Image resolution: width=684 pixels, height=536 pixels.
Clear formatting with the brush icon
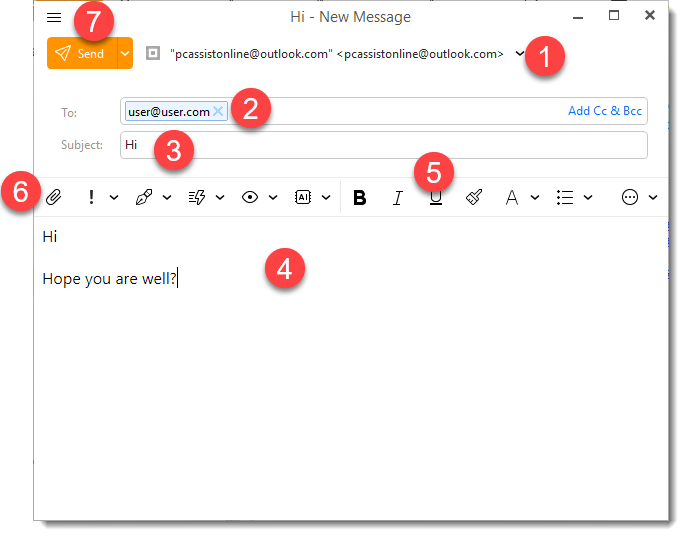coord(474,197)
